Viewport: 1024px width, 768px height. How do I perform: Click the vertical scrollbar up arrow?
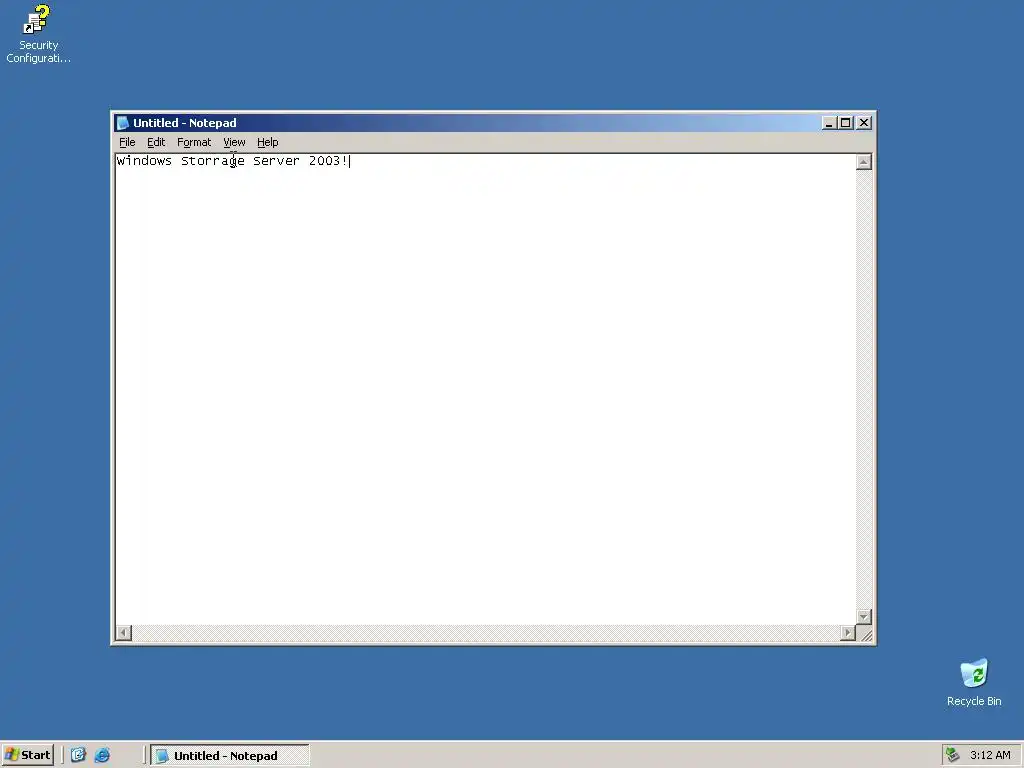pyautogui.click(x=864, y=162)
